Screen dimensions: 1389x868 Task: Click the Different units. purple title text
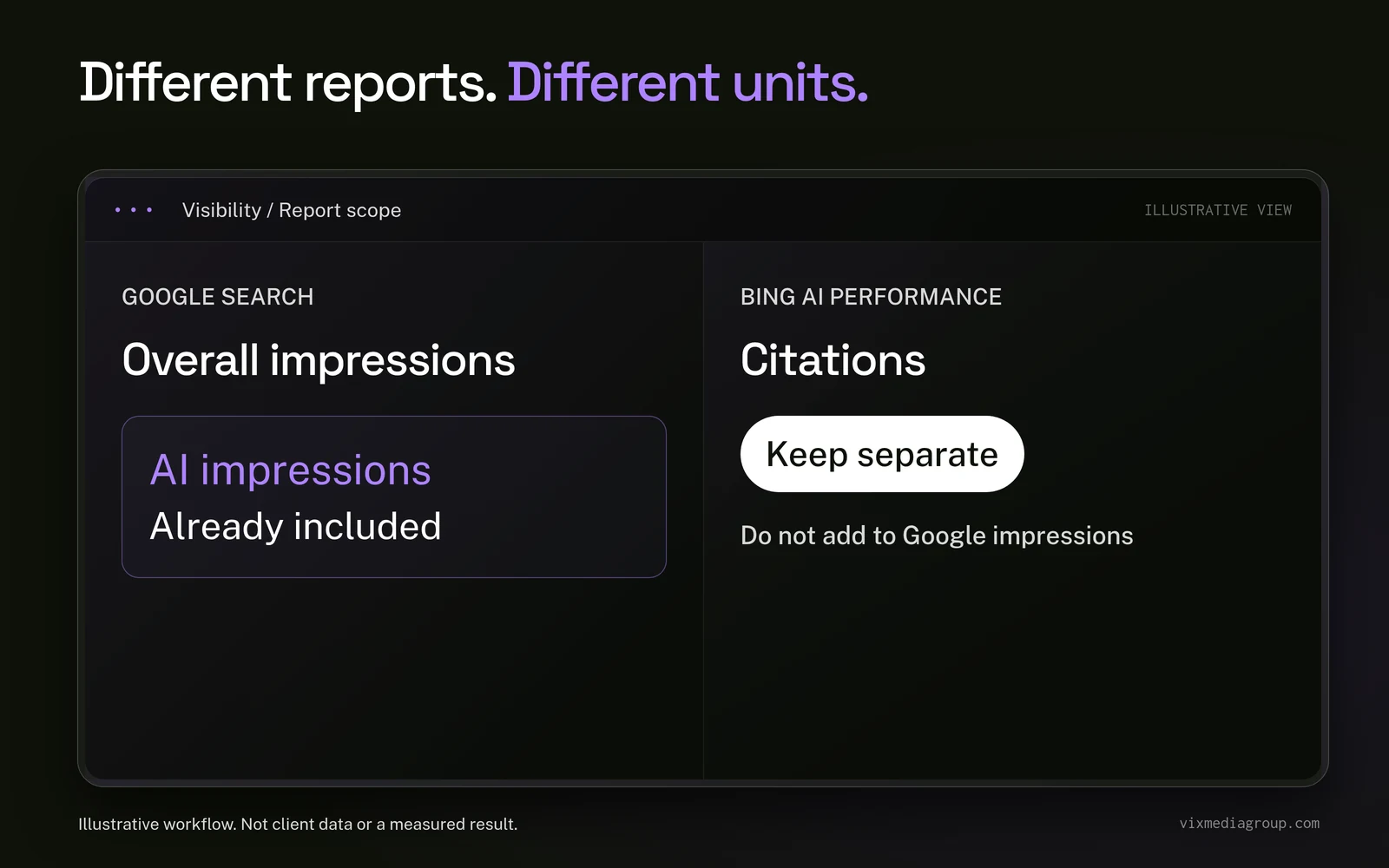[688, 83]
